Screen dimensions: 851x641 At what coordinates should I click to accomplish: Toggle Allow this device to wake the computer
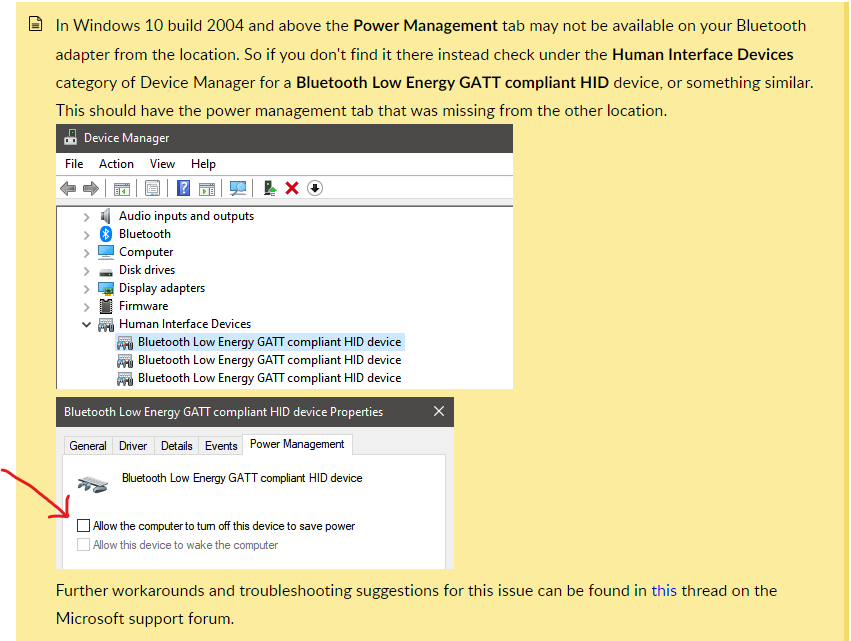point(83,544)
